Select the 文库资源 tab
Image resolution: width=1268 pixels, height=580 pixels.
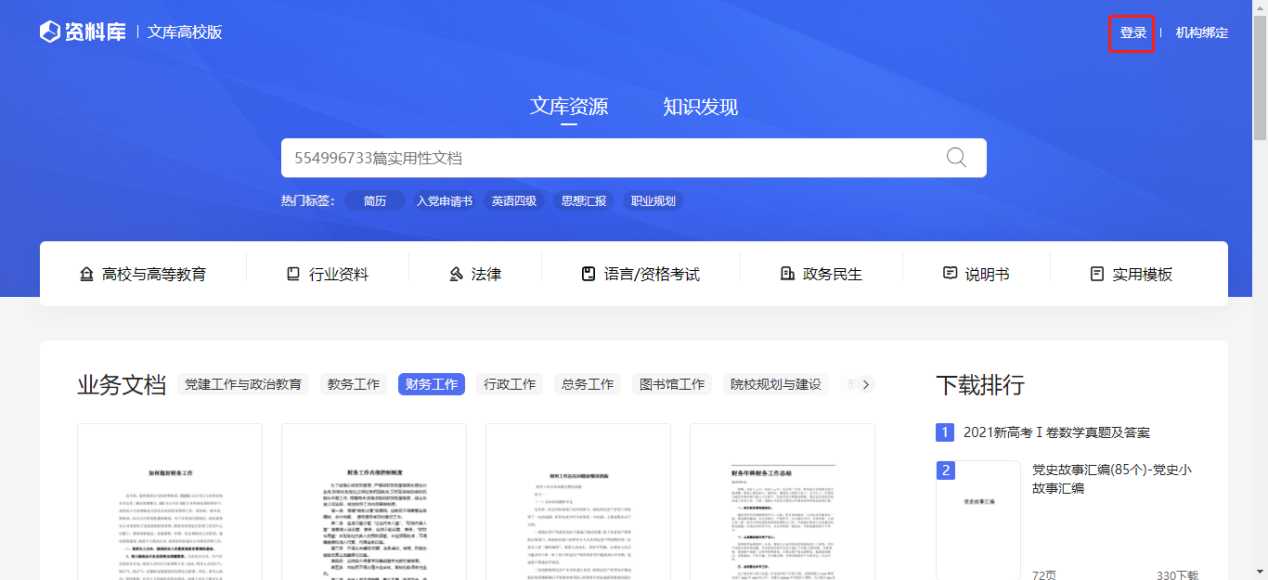[x=568, y=107]
